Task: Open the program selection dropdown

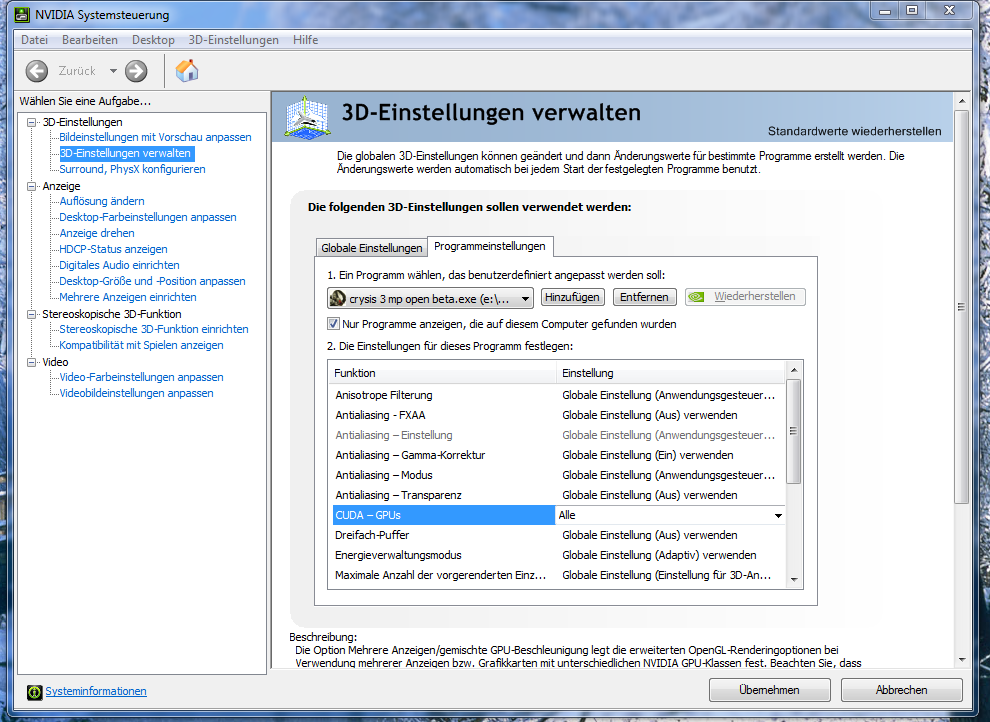Action: coord(525,299)
